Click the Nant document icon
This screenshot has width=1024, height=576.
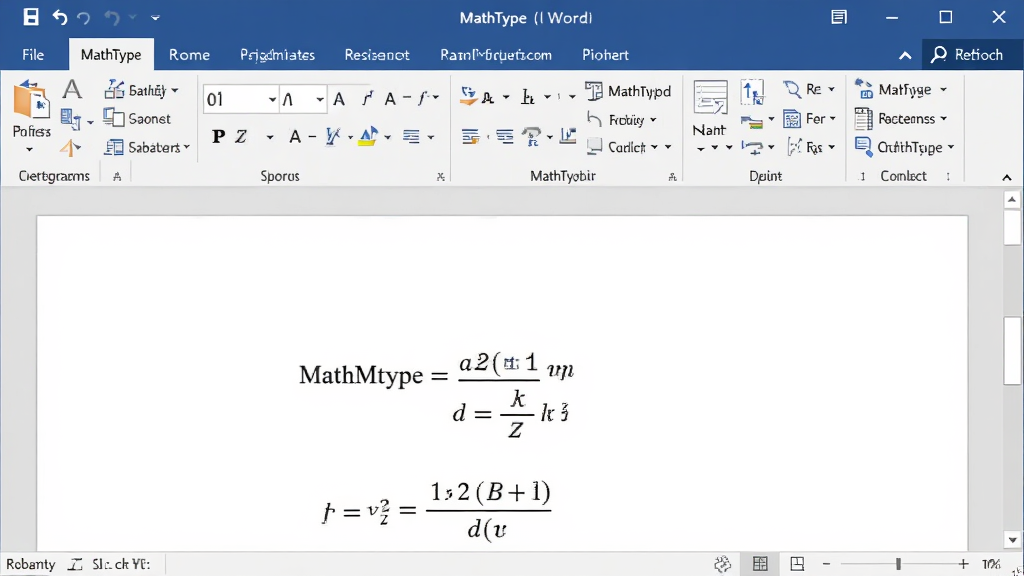click(710, 99)
